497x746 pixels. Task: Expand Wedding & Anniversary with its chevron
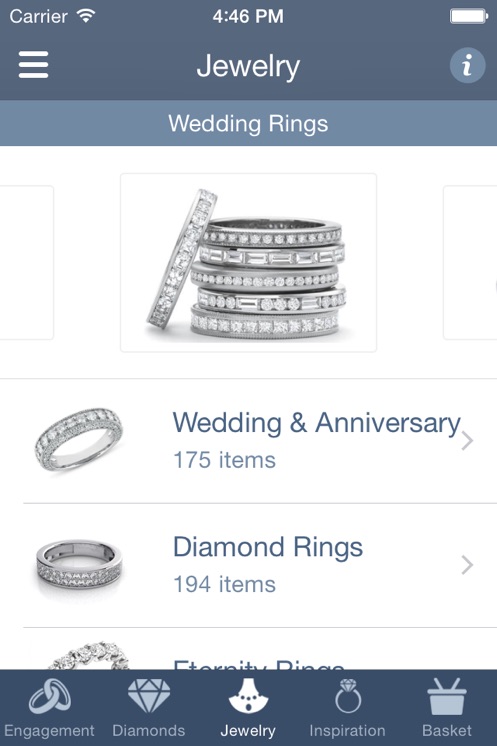point(468,441)
